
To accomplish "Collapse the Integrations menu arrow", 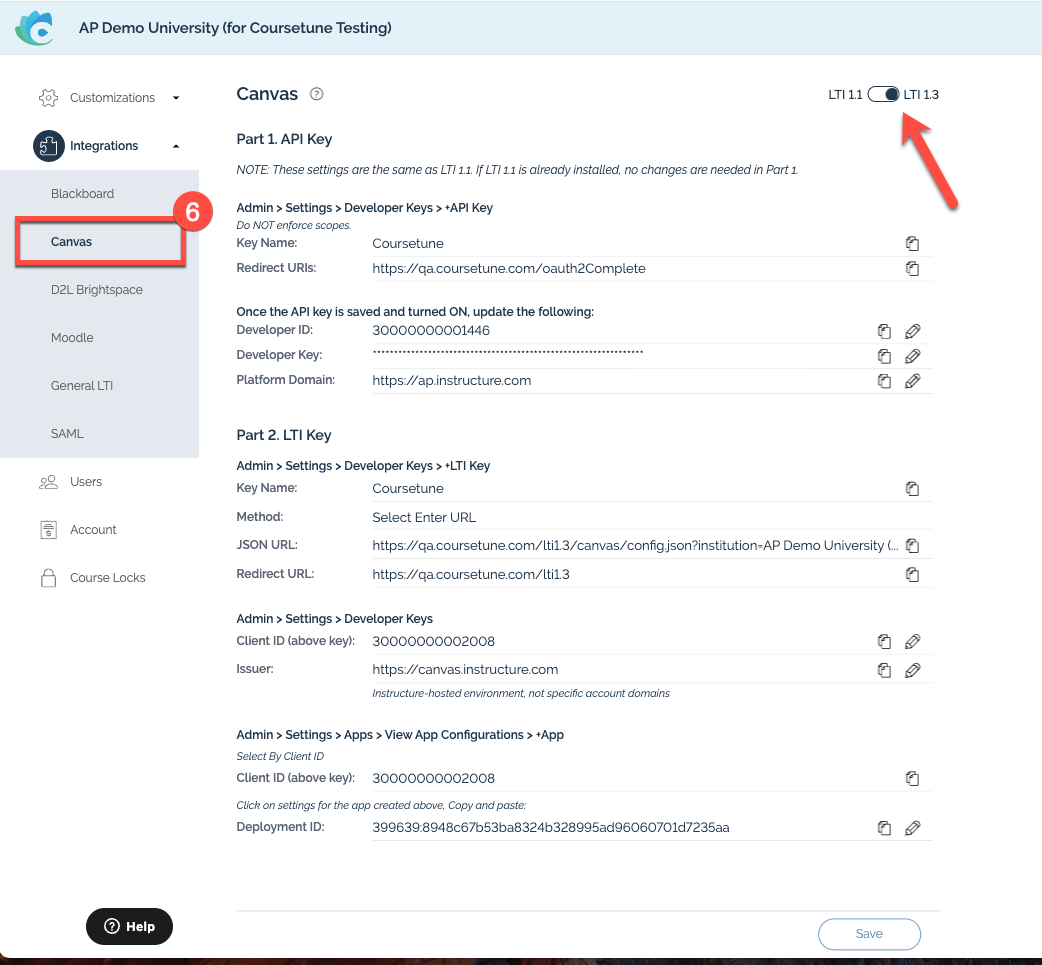I will [176, 146].
